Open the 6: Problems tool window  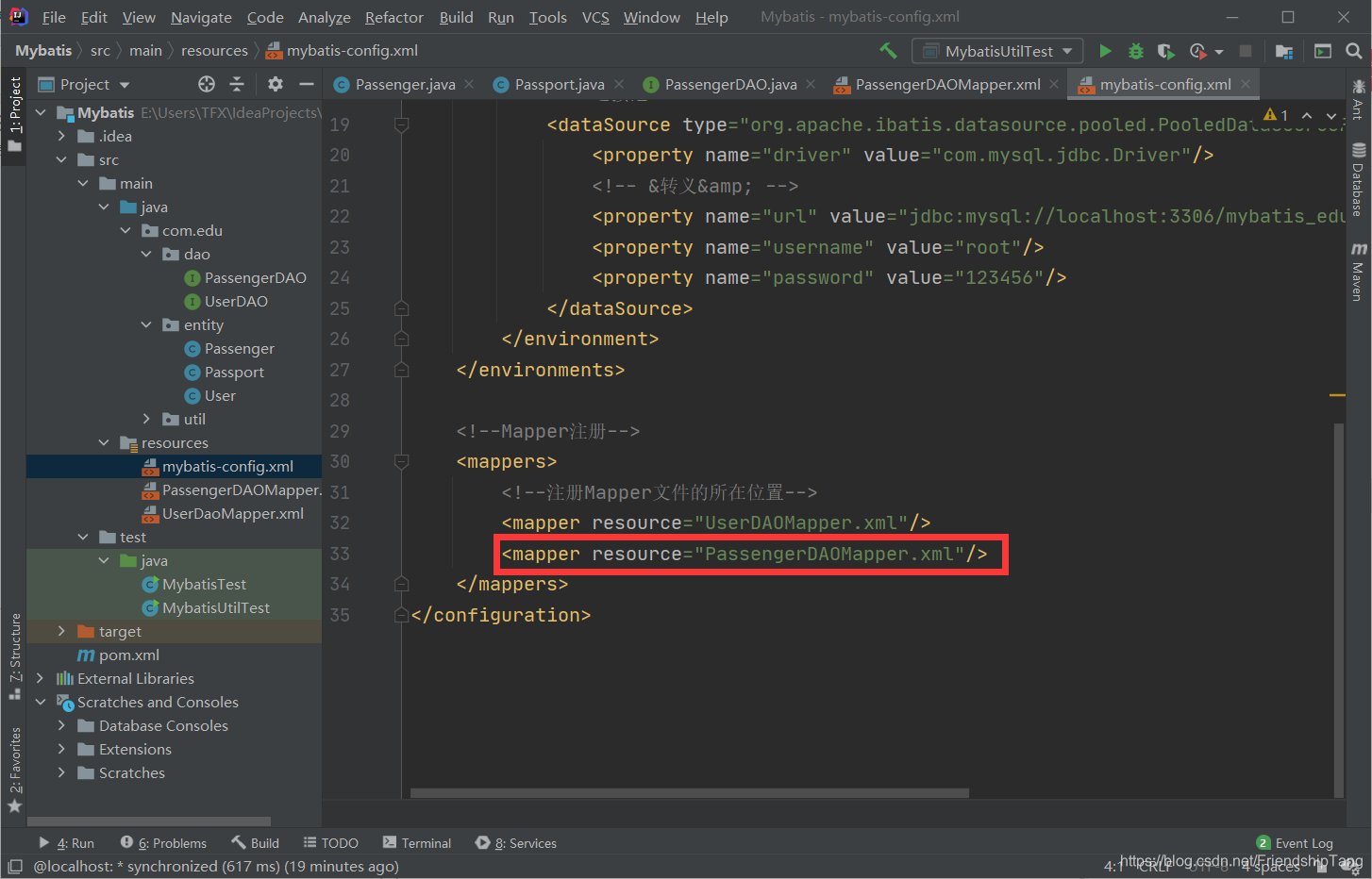(163, 843)
